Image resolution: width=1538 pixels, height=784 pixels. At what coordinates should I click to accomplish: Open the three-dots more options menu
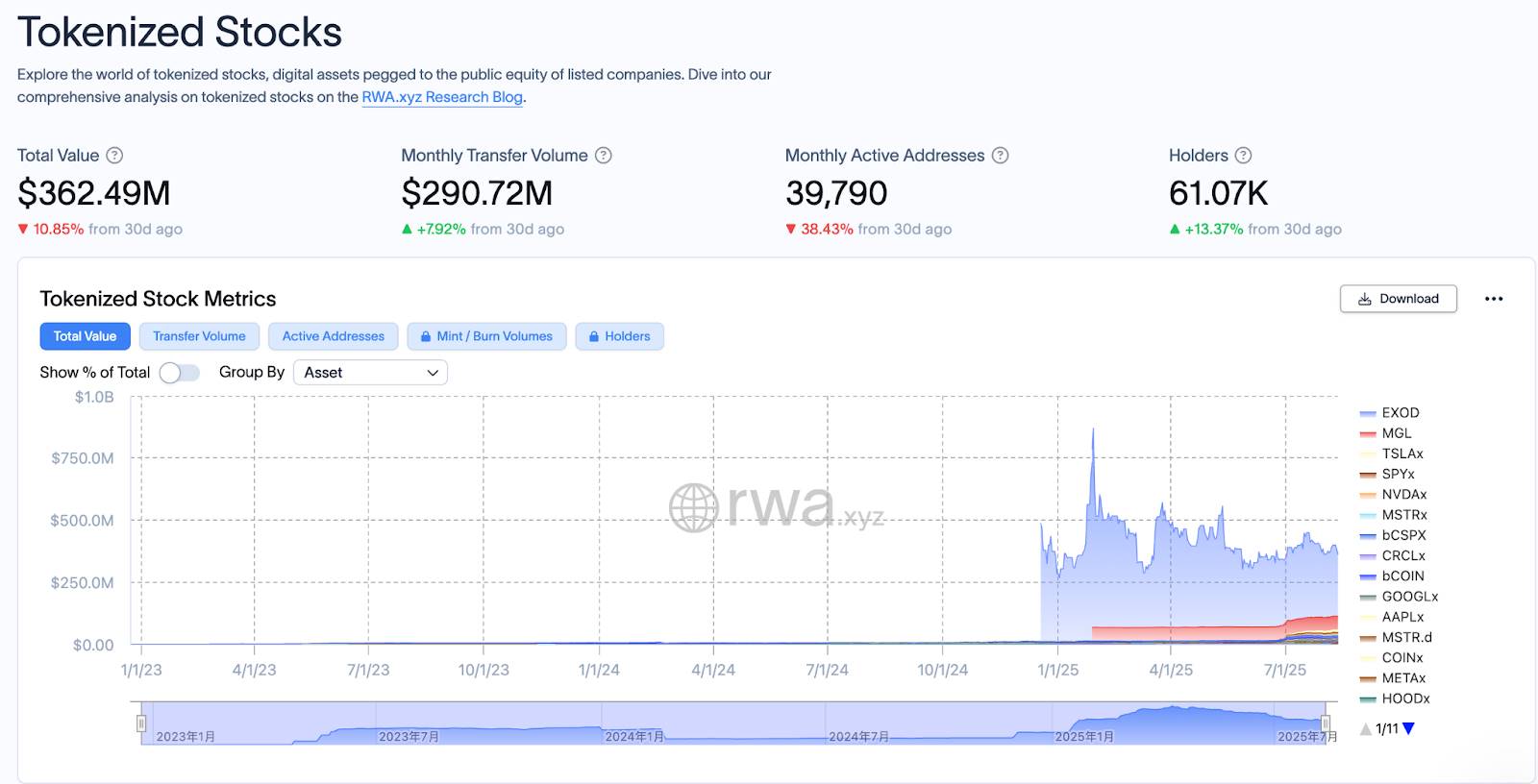point(1493,299)
